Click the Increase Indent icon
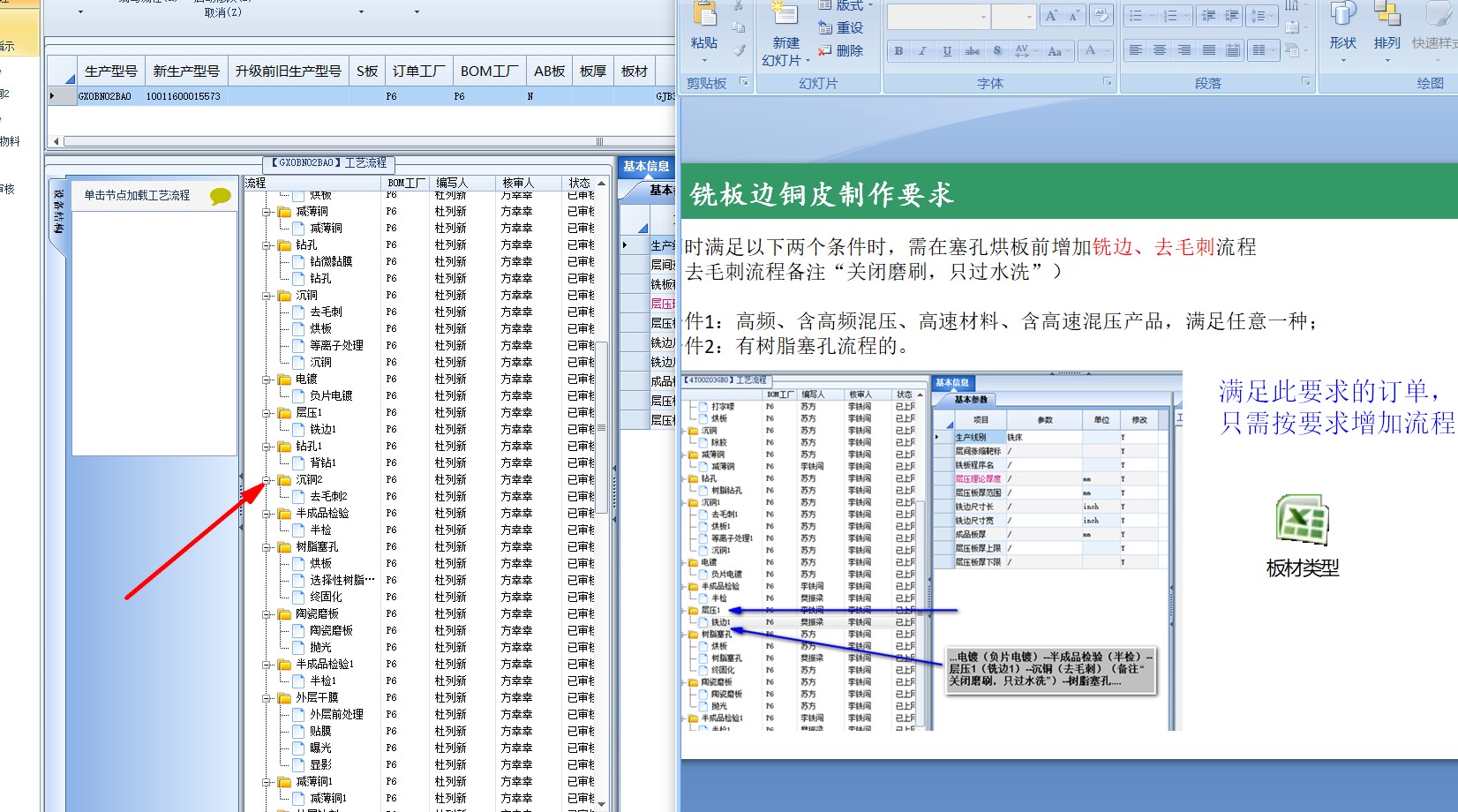This screenshot has height=812, width=1458. click(x=1232, y=16)
